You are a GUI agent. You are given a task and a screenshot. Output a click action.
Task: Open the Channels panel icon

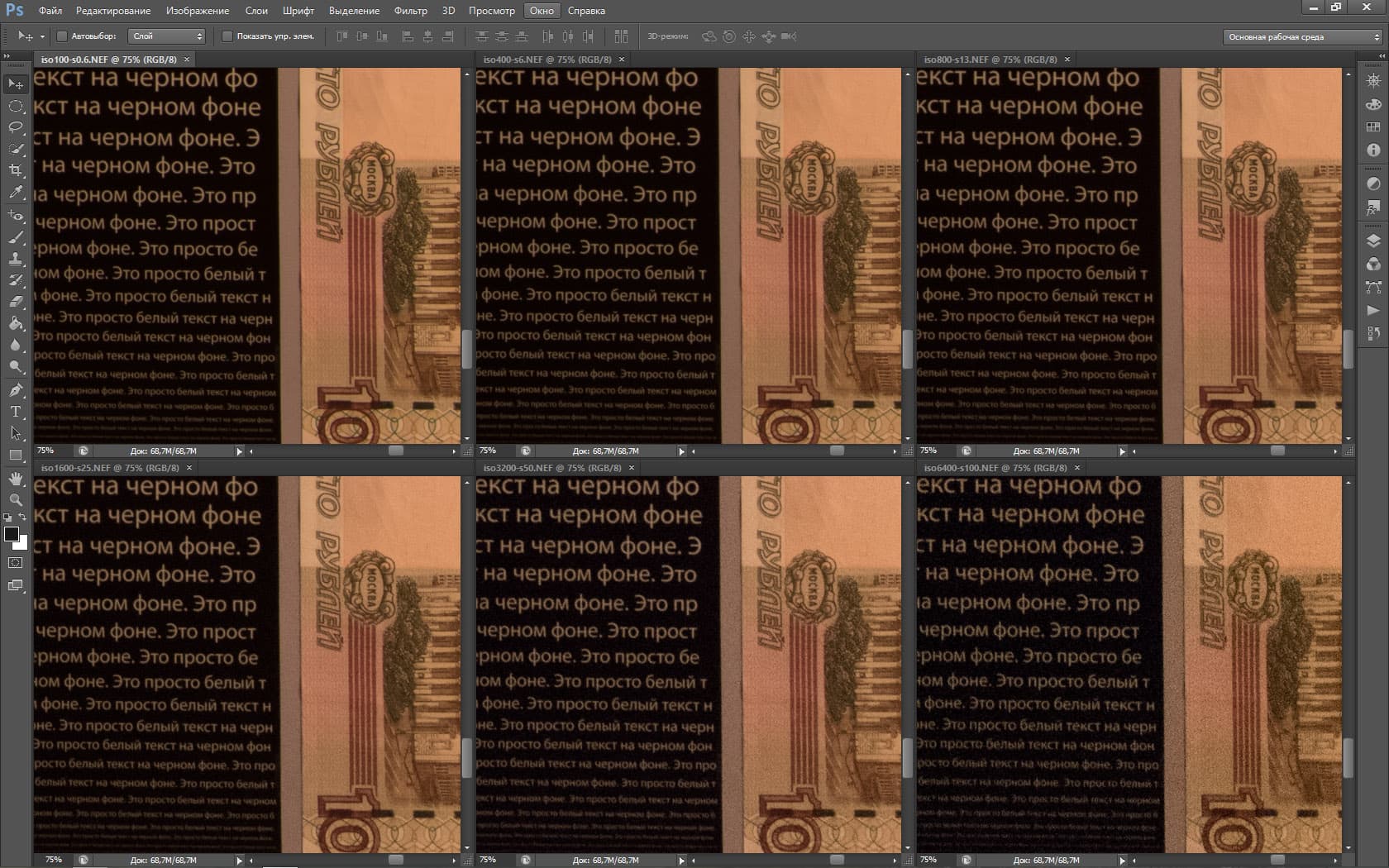pyautogui.click(x=1373, y=264)
